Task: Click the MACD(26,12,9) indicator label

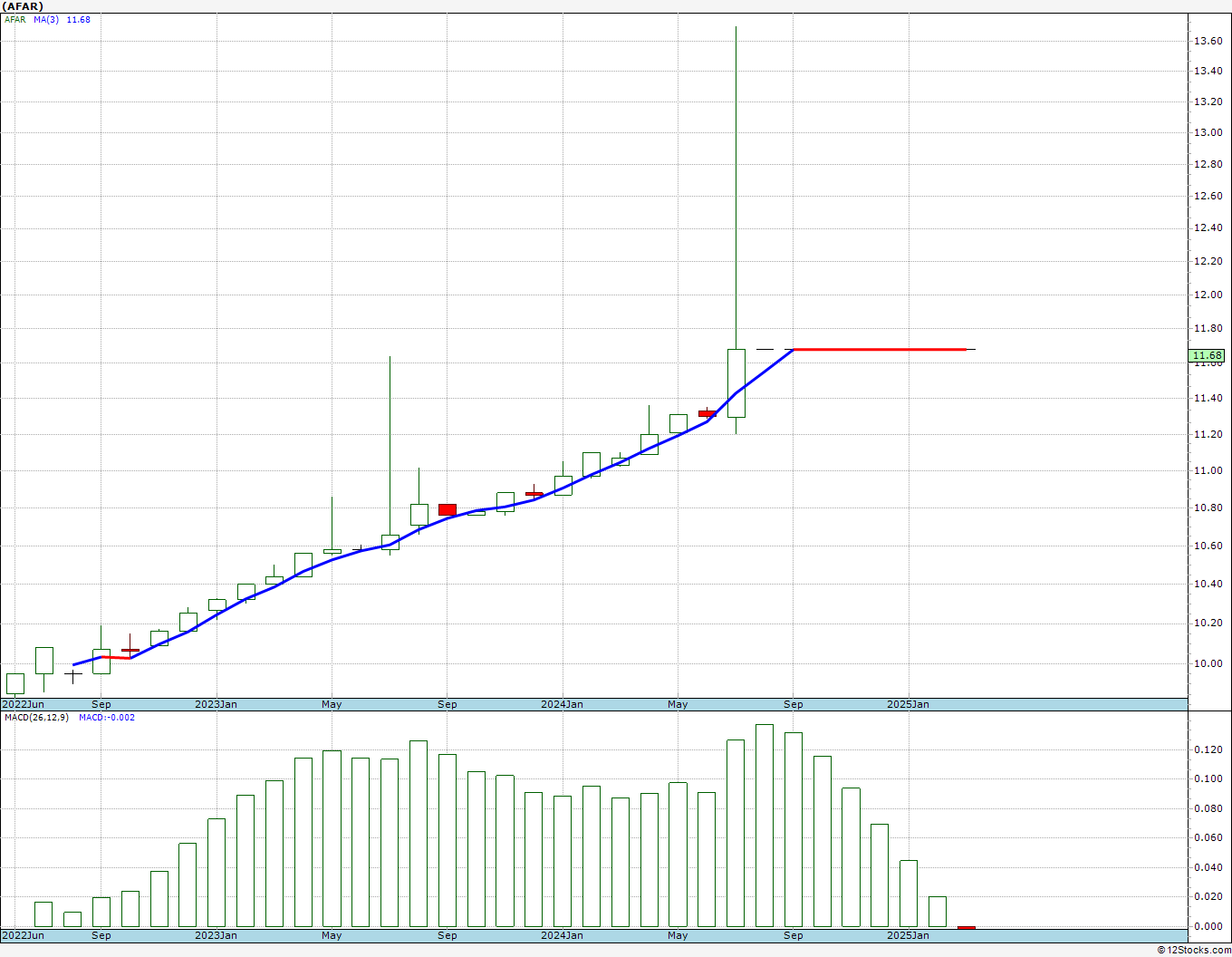Action: [x=36, y=718]
